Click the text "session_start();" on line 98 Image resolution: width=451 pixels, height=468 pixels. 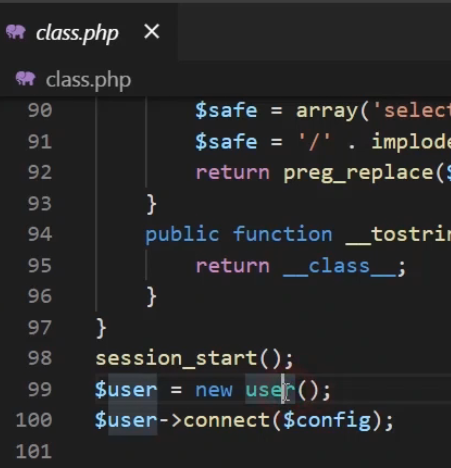pos(194,358)
